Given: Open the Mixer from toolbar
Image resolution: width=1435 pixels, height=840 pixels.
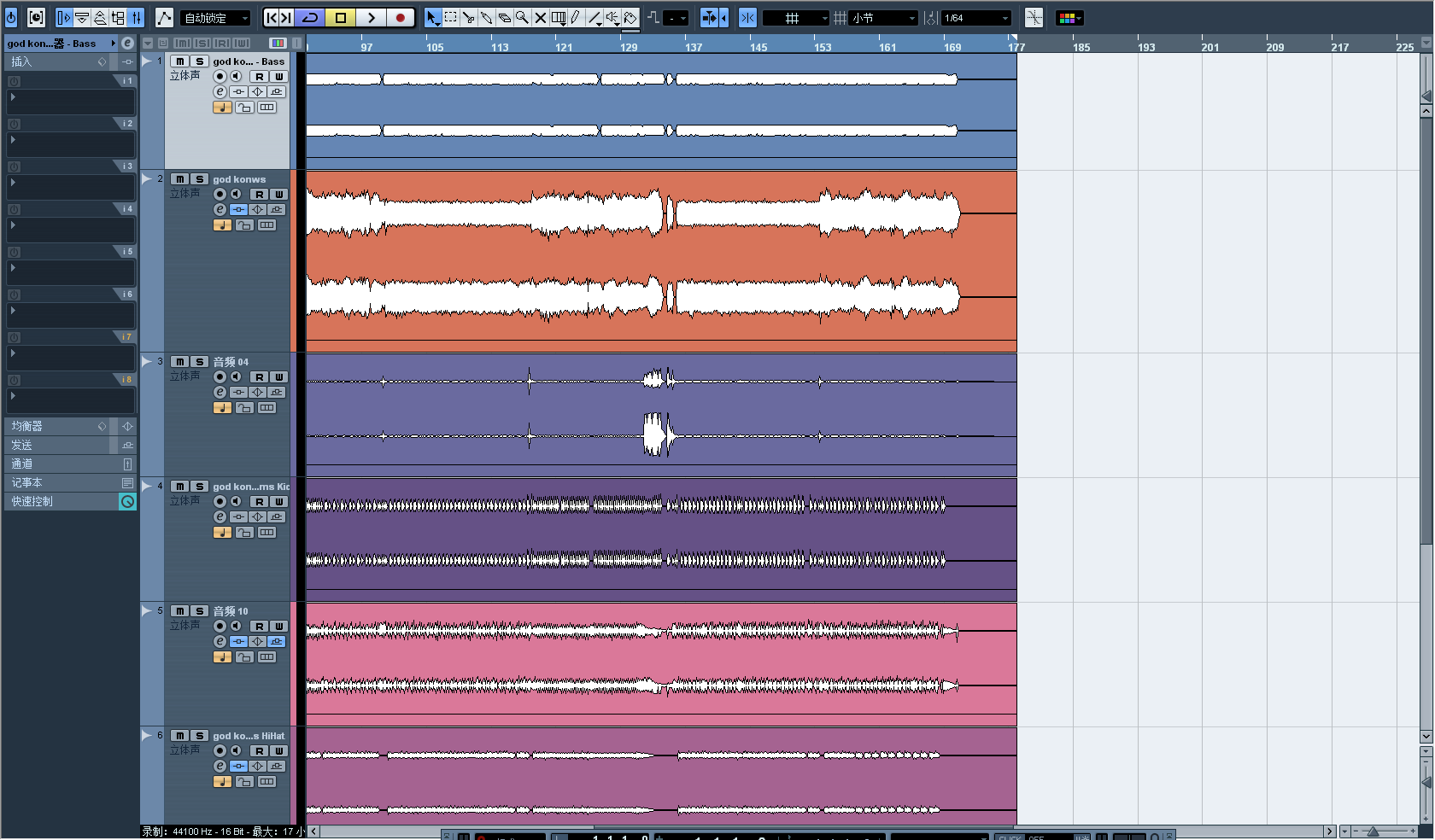Looking at the screenshot, I should click(136, 17).
